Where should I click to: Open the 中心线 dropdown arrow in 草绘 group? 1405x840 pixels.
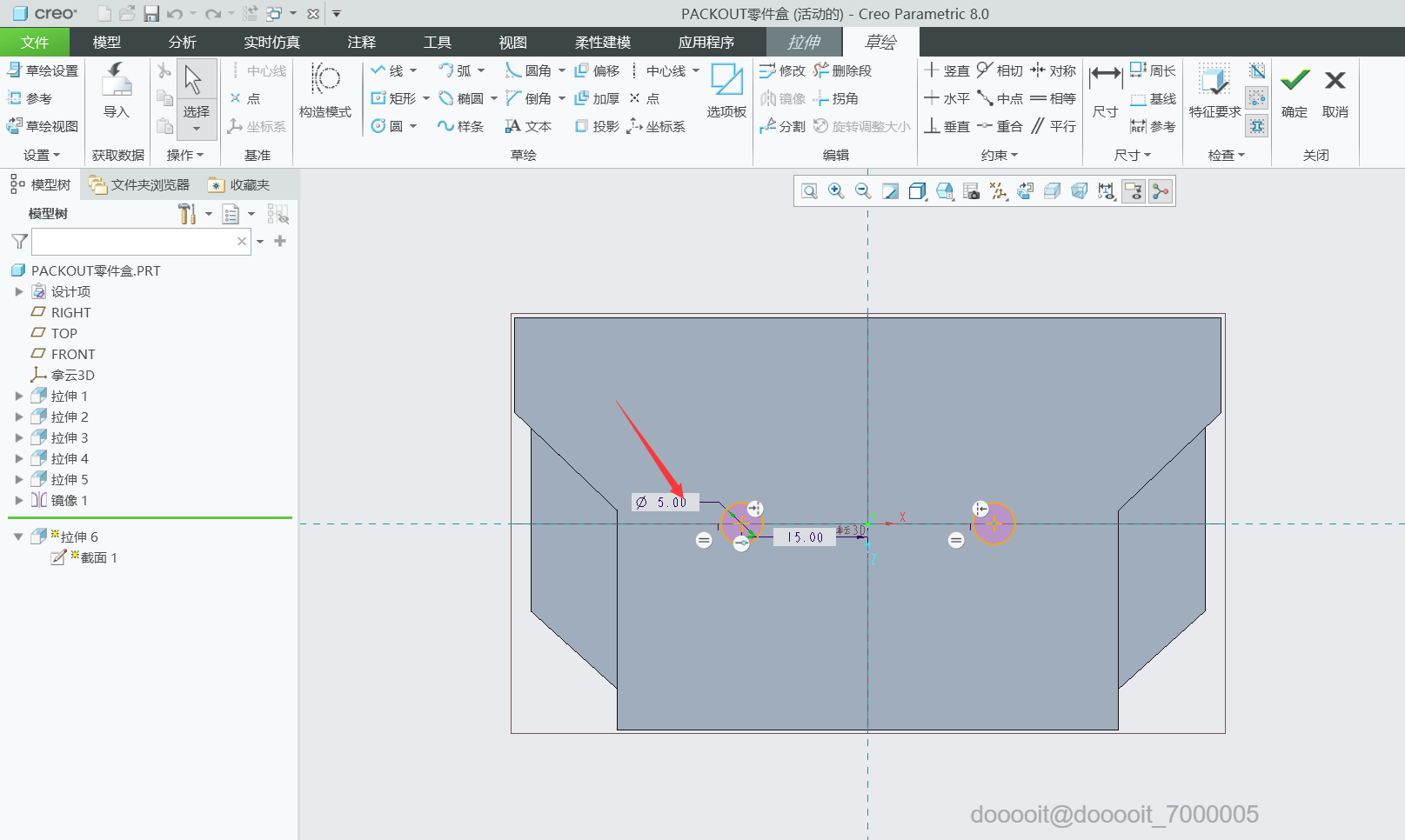tap(696, 70)
